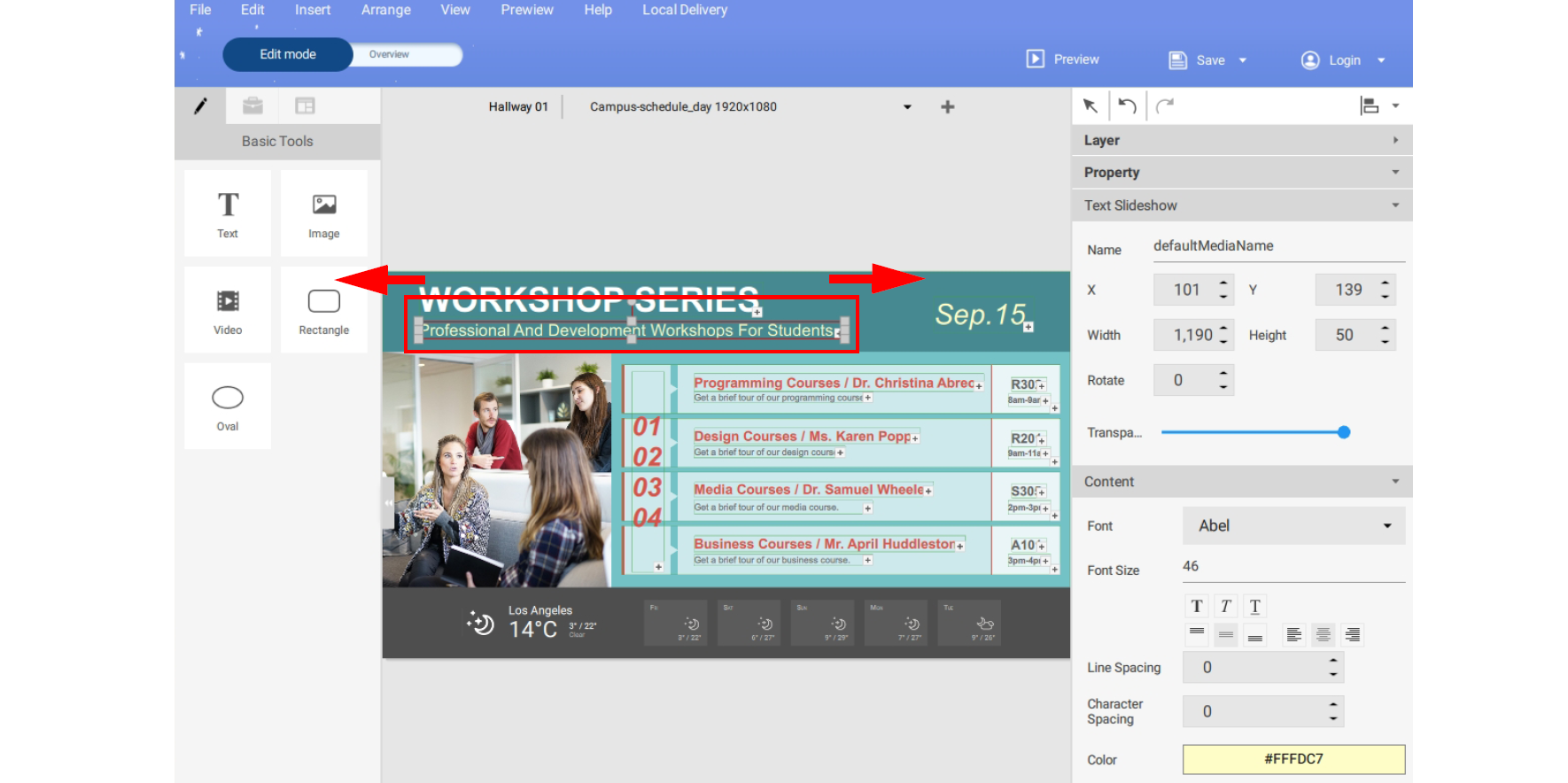Image resolution: width=1568 pixels, height=783 pixels.
Task: Select the Rectangle shape tool
Action: tap(323, 310)
